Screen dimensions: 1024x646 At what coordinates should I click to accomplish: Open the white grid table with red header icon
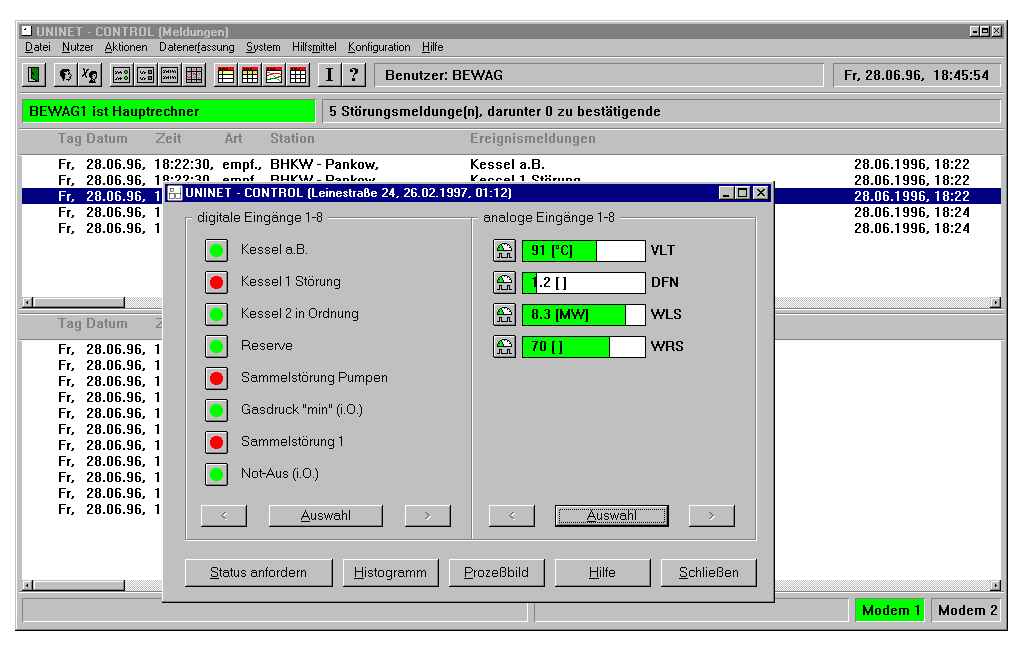298,75
